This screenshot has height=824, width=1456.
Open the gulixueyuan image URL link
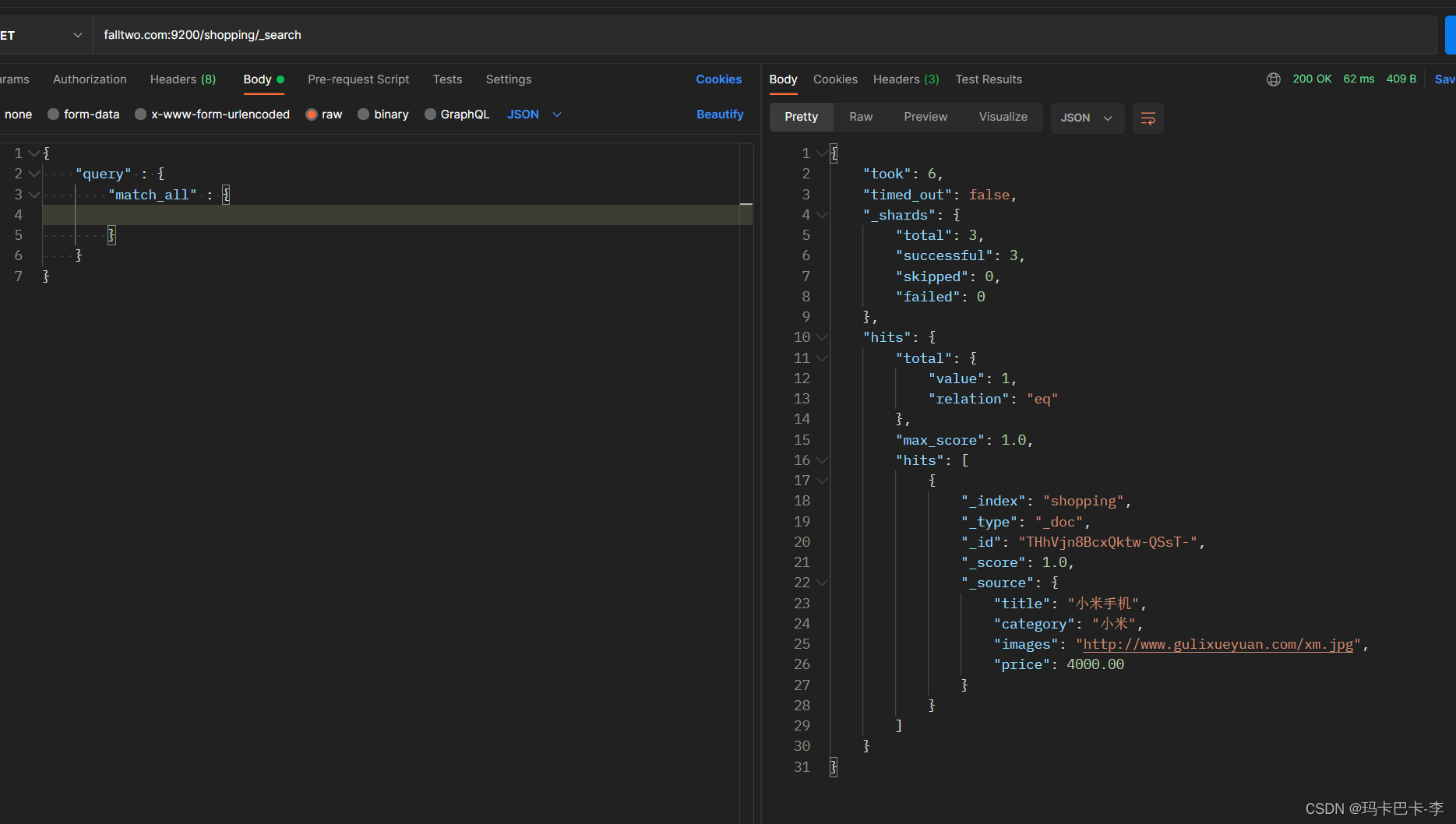[x=1218, y=644]
